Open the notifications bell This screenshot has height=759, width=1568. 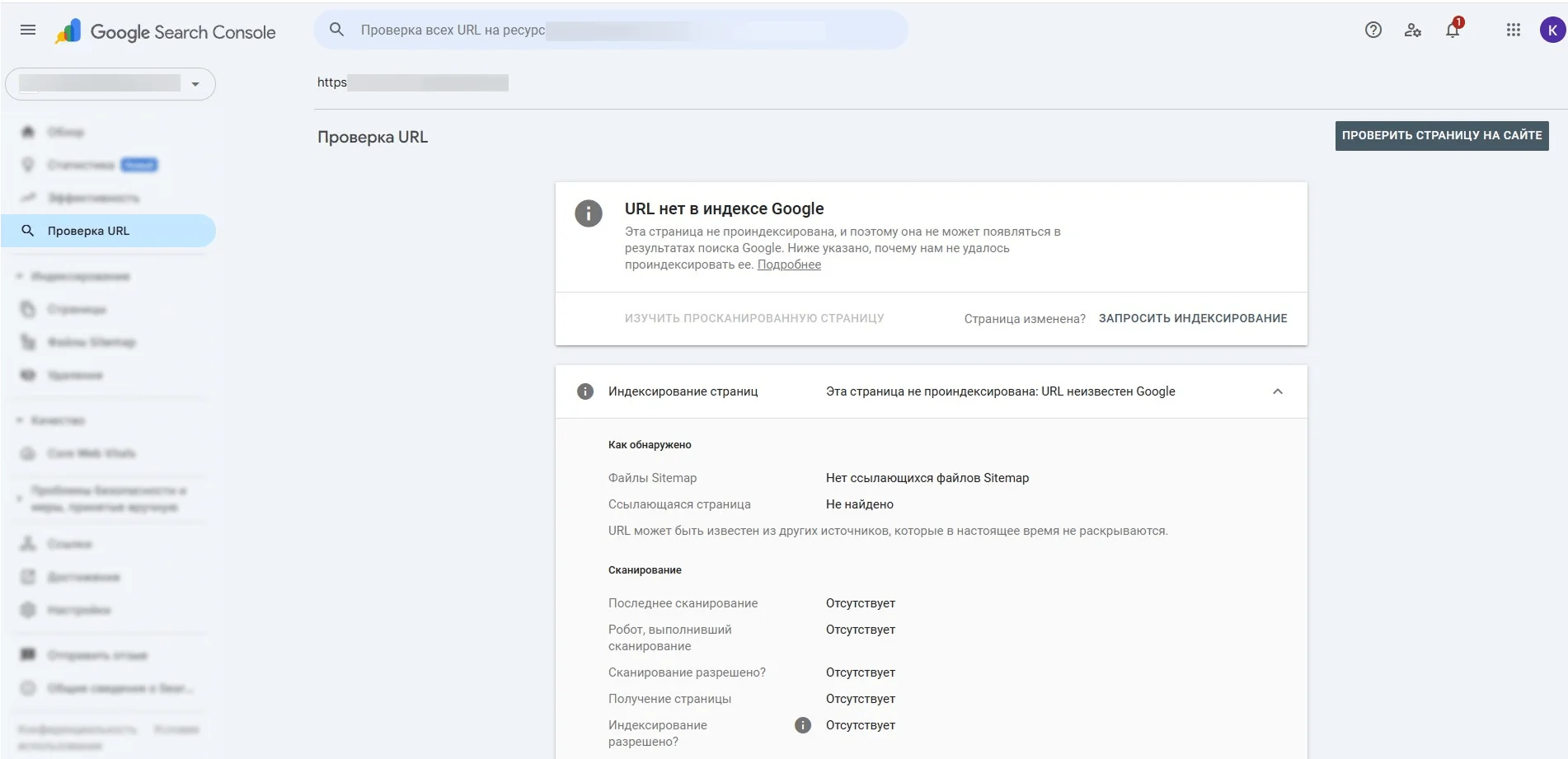coord(1453,30)
